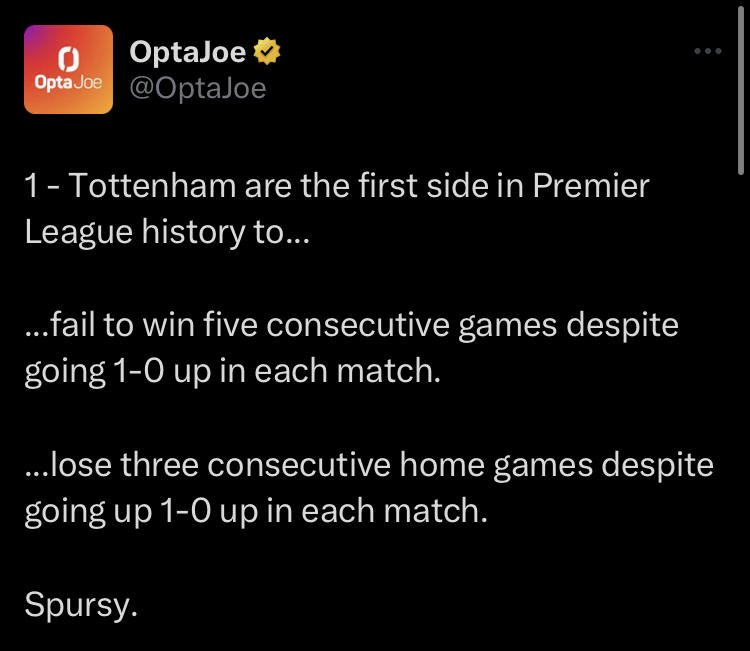Click the word 'Premier' in first line
This screenshot has height=651, width=750.
click(591, 186)
